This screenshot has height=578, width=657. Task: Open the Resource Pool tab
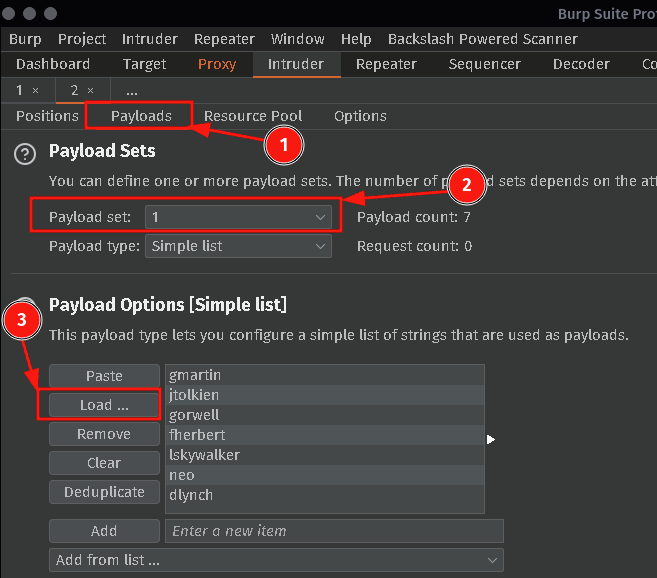(x=253, y=116)
